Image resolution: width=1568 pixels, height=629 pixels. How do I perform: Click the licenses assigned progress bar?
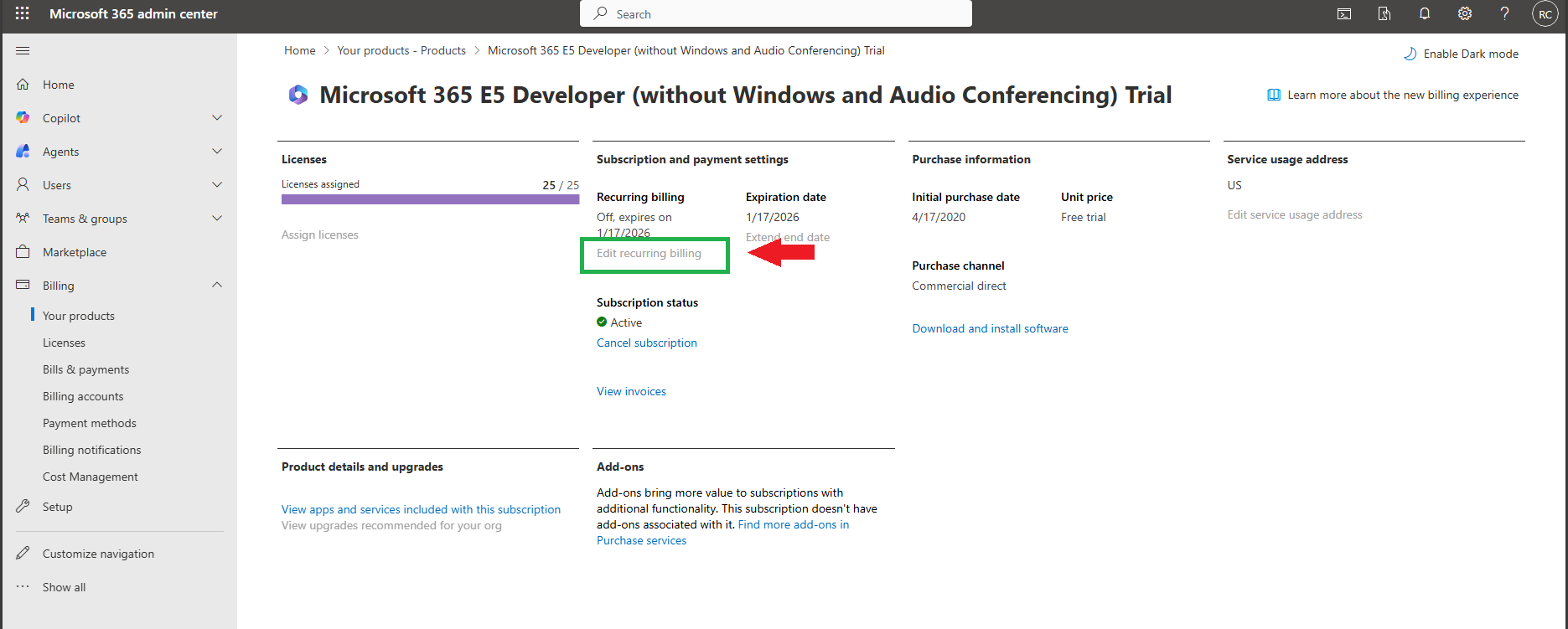[430, 199]
